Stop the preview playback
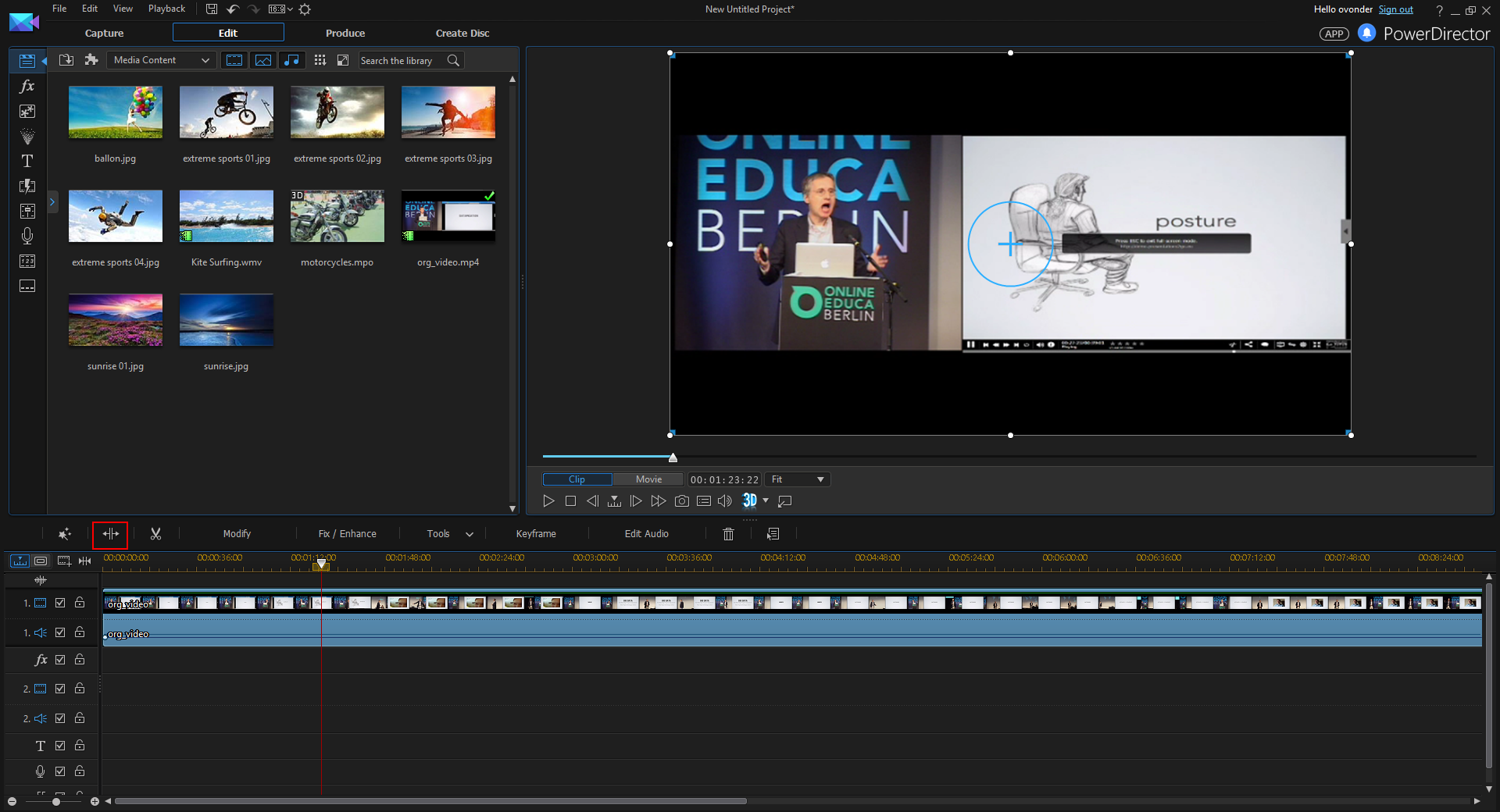1500x812 pixels. pyautogui.click(x=570, y=501)
